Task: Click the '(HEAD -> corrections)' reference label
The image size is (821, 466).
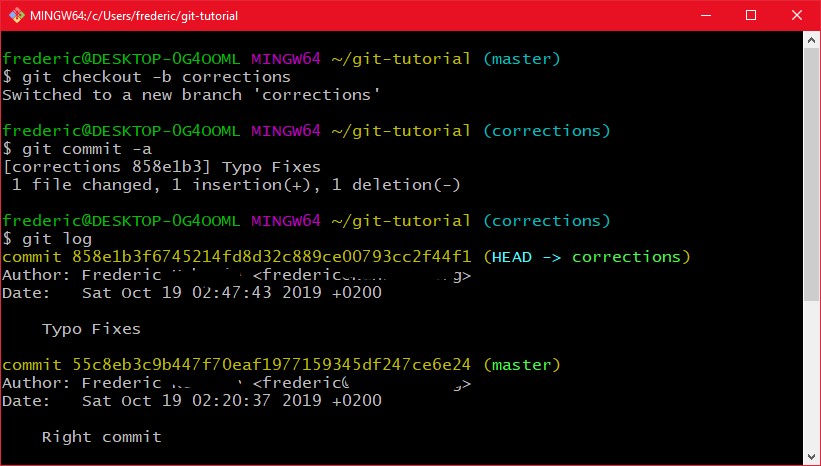Action: (x=587, y=257)
